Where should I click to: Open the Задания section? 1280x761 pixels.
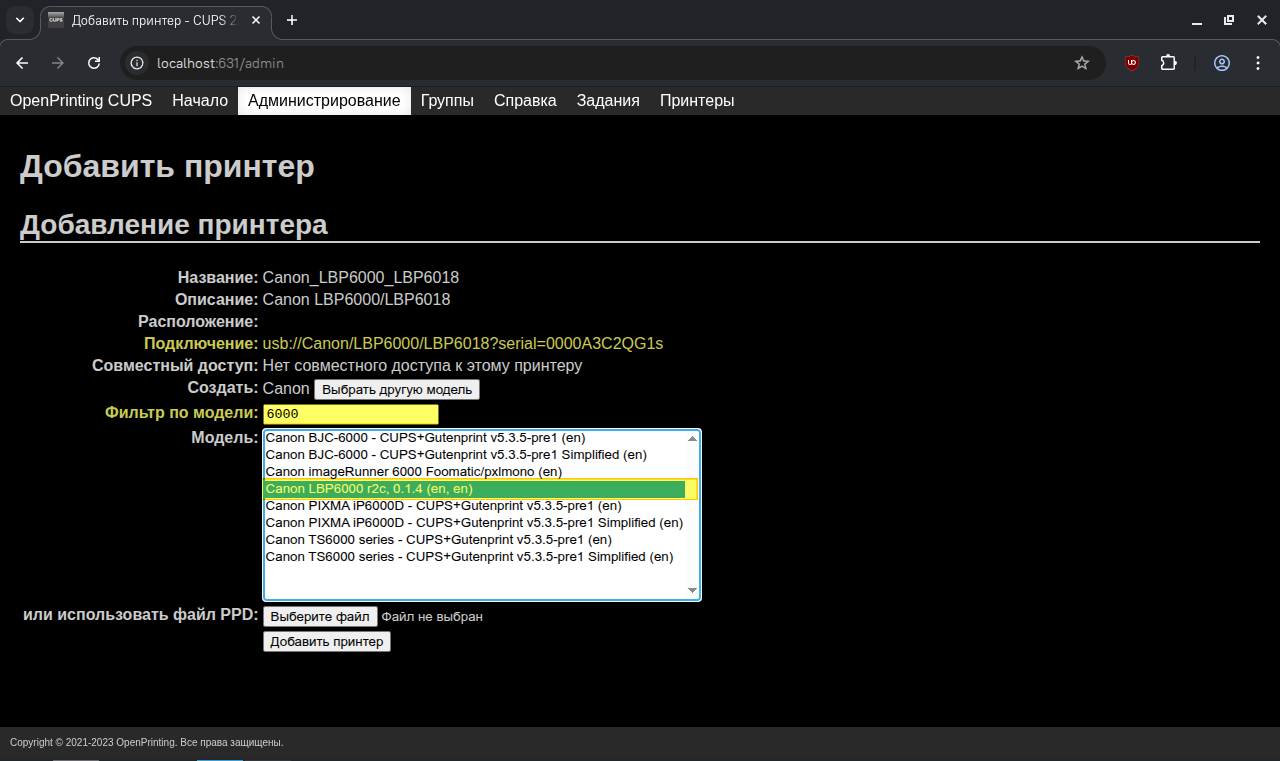tap(608, 101)
